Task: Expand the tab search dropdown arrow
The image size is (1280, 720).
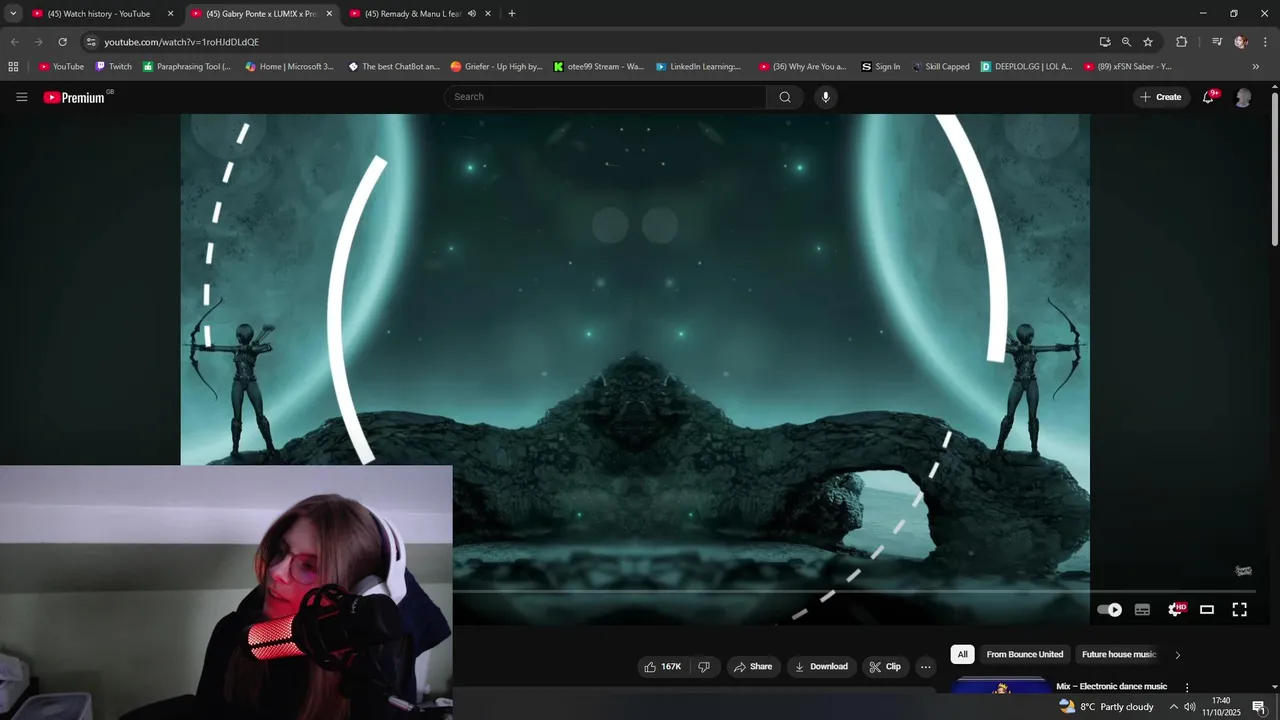Action: point(13,14)
